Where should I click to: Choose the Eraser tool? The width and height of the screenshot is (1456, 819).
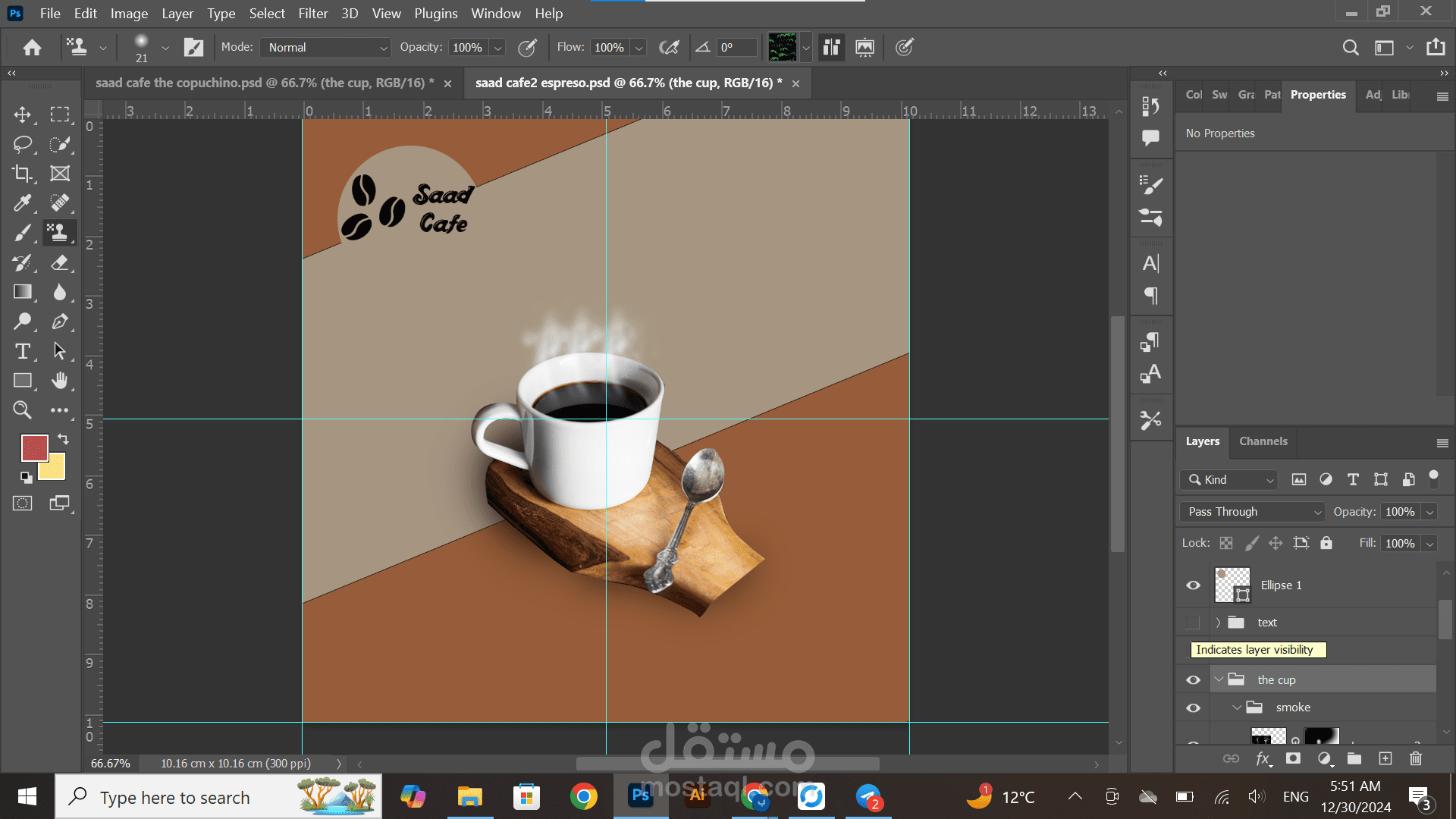tap(60, 262)
